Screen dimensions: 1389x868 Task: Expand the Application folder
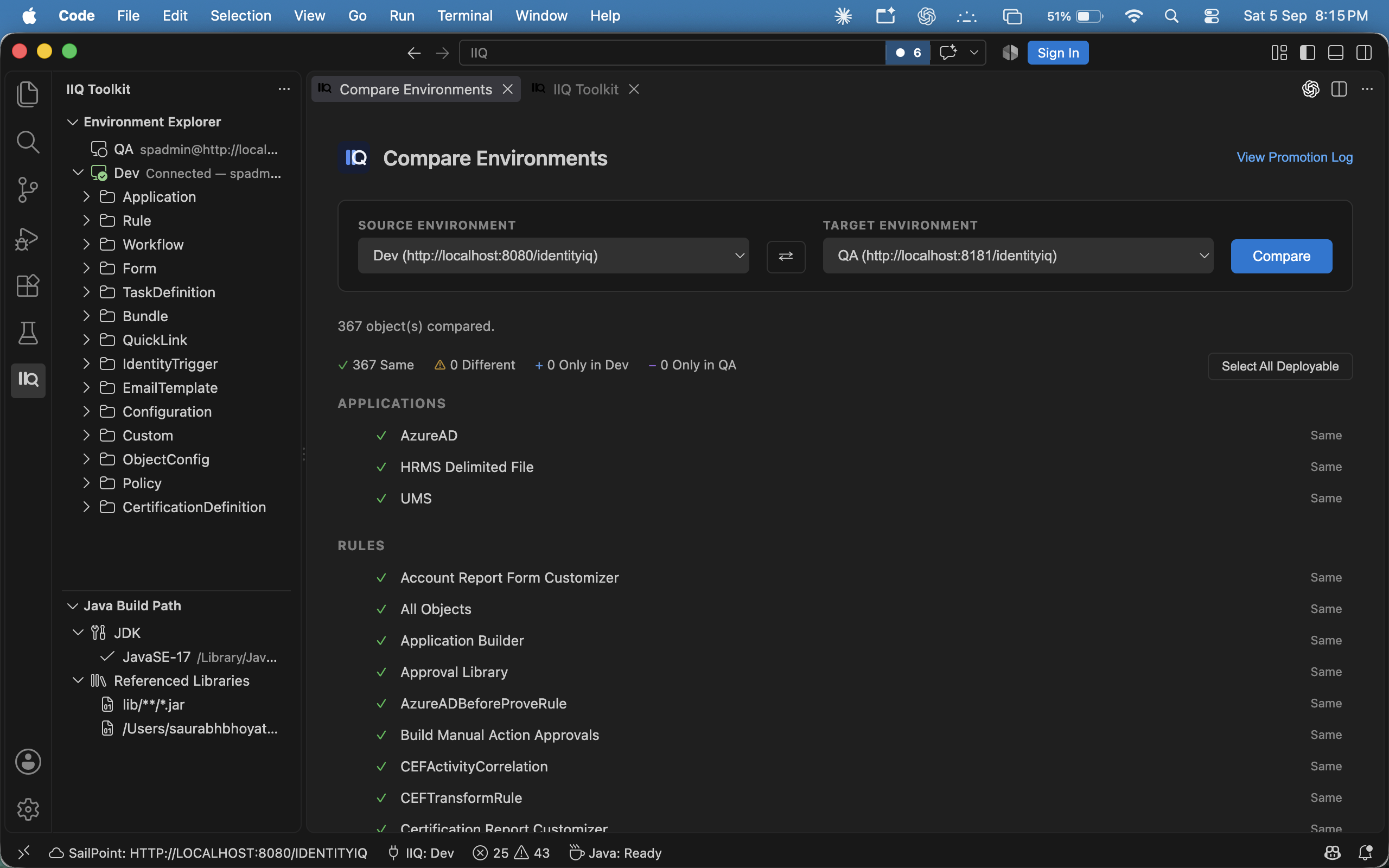point(86,197)
